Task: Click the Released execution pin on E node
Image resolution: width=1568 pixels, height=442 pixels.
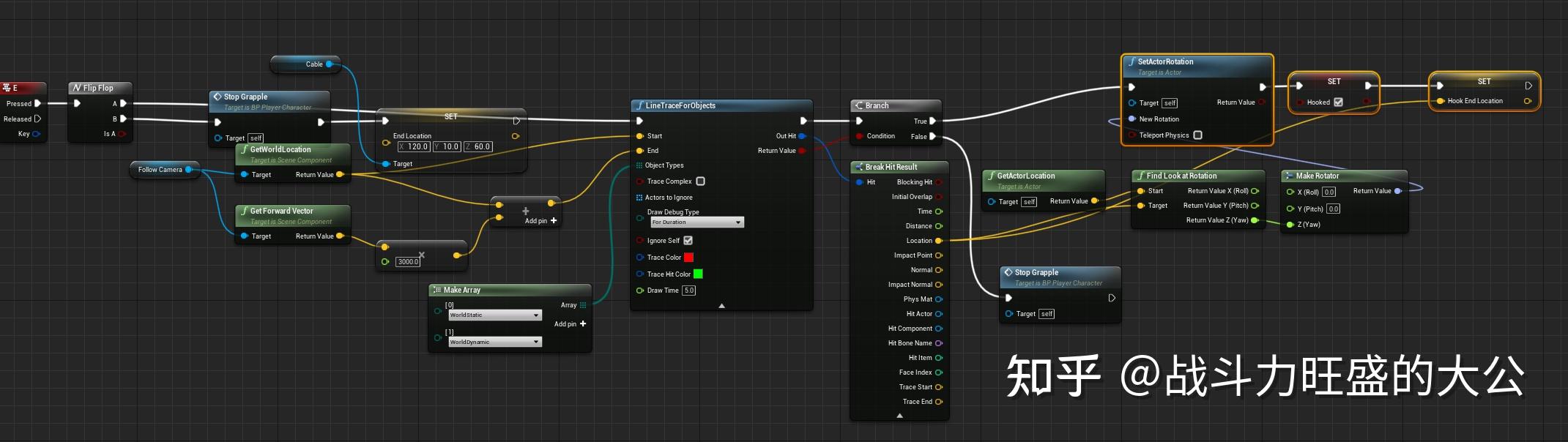Action: (x=37, y=119)
